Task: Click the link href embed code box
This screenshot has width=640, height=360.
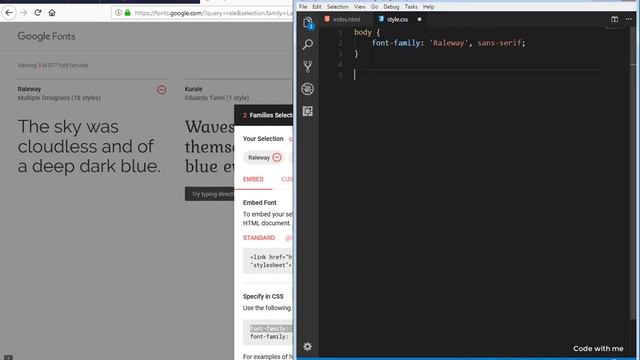Action: [x=268, y=261]
